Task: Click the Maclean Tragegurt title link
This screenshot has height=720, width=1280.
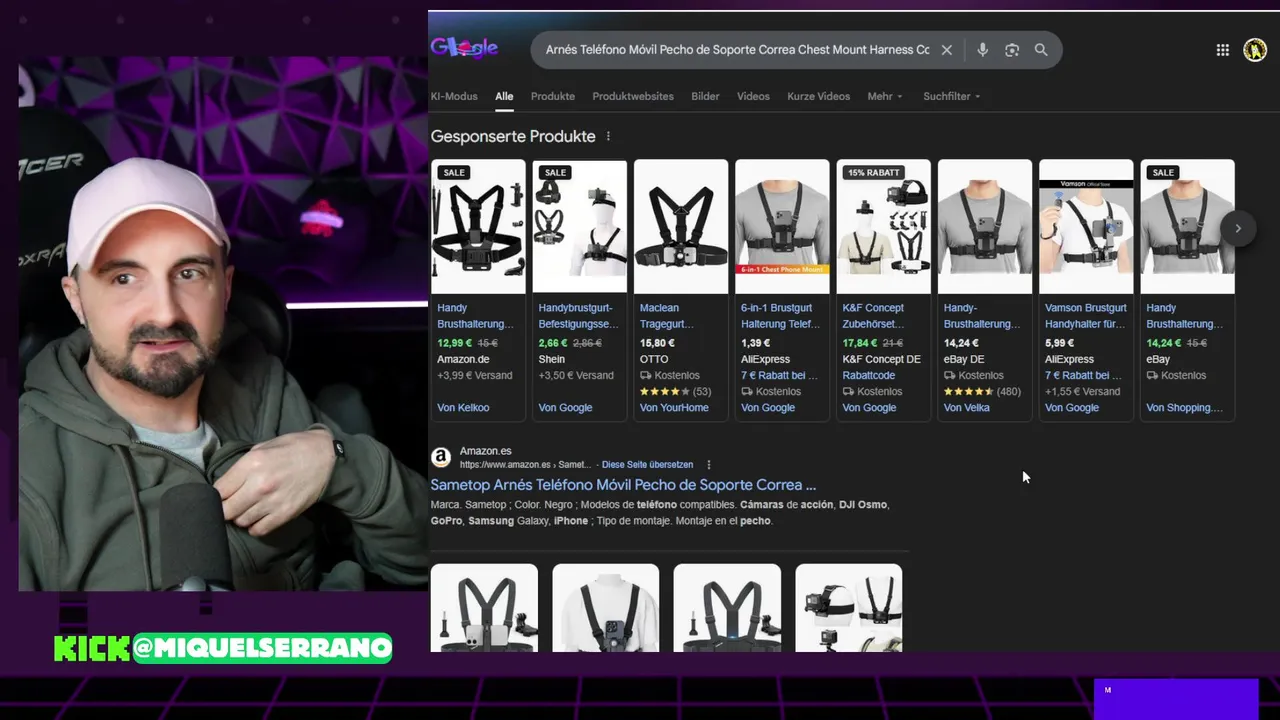Action: click(x=666, y=316)
